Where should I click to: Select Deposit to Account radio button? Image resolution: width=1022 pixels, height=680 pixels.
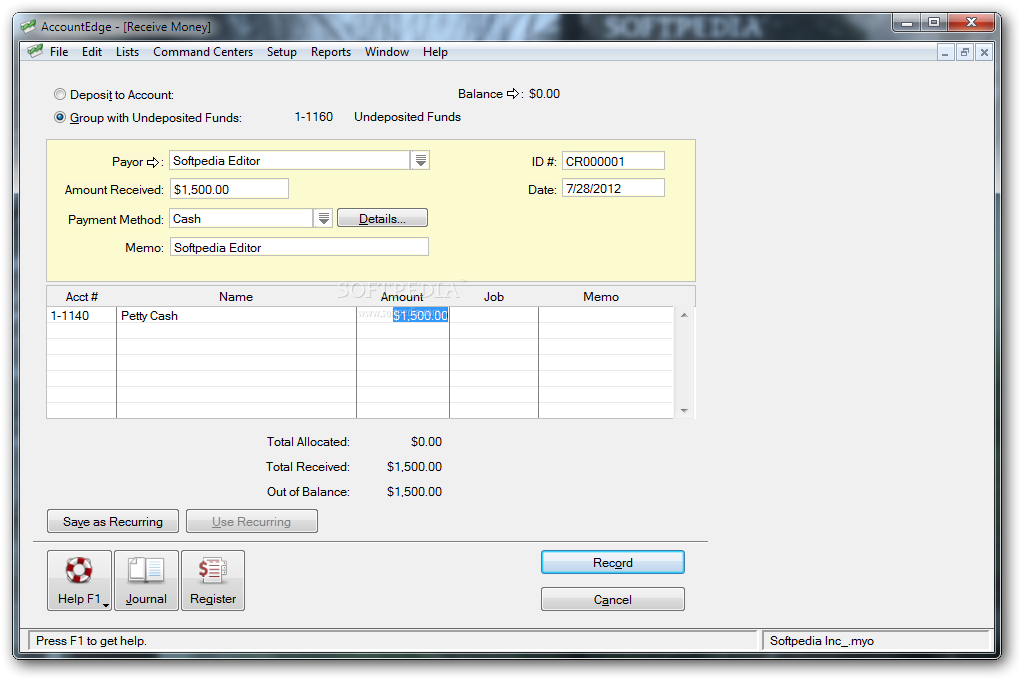pyautogui.click(x=60, y=95)
